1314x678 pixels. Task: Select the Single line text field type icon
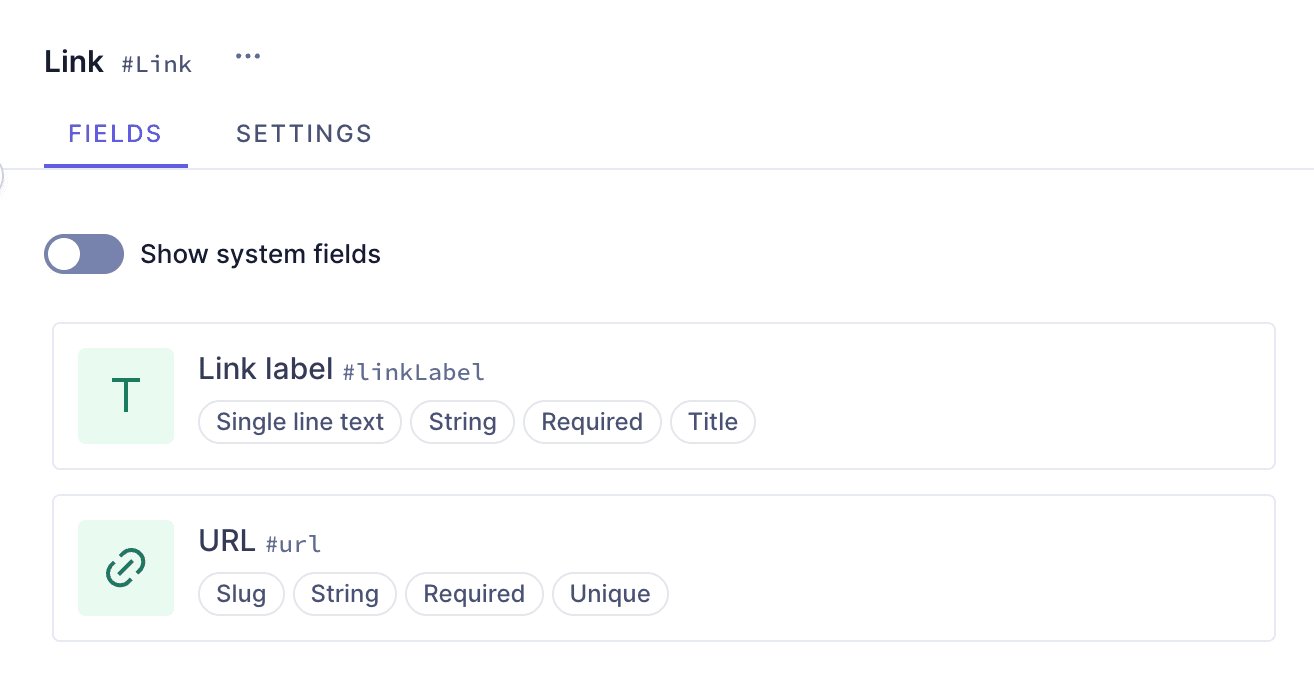(x=125, y=396)
